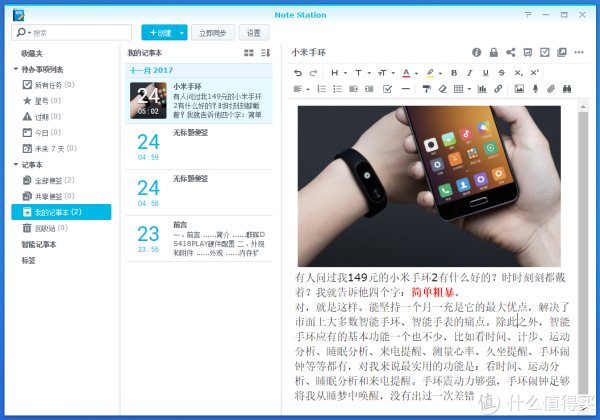Viewport: 600px width, 420px height.
Task: Open dropdown arrow next to 创建 button
Action: (182, 32)
